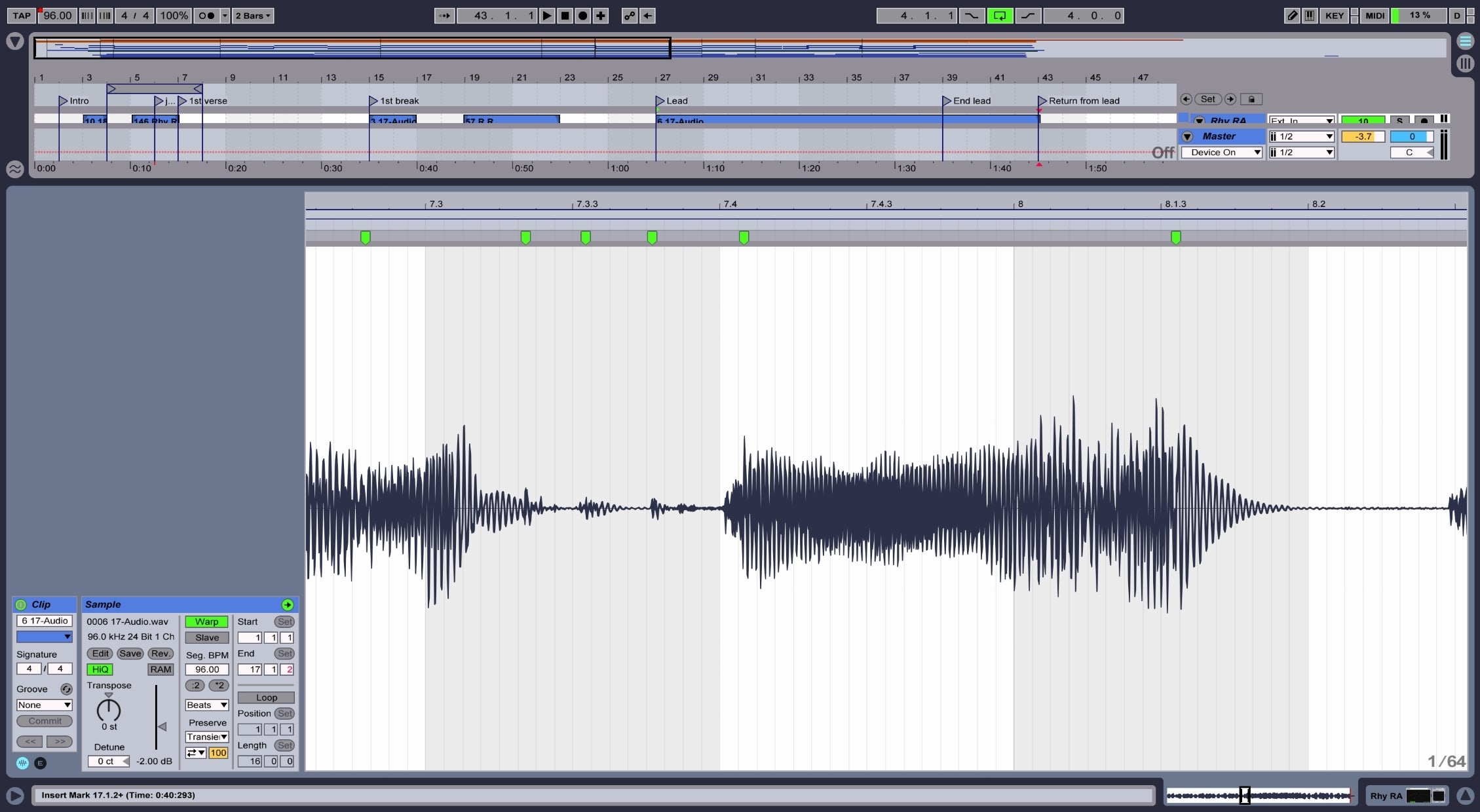Click the Back to Arrangement arrow icon

pyautogui.click(x=647, y=16)
